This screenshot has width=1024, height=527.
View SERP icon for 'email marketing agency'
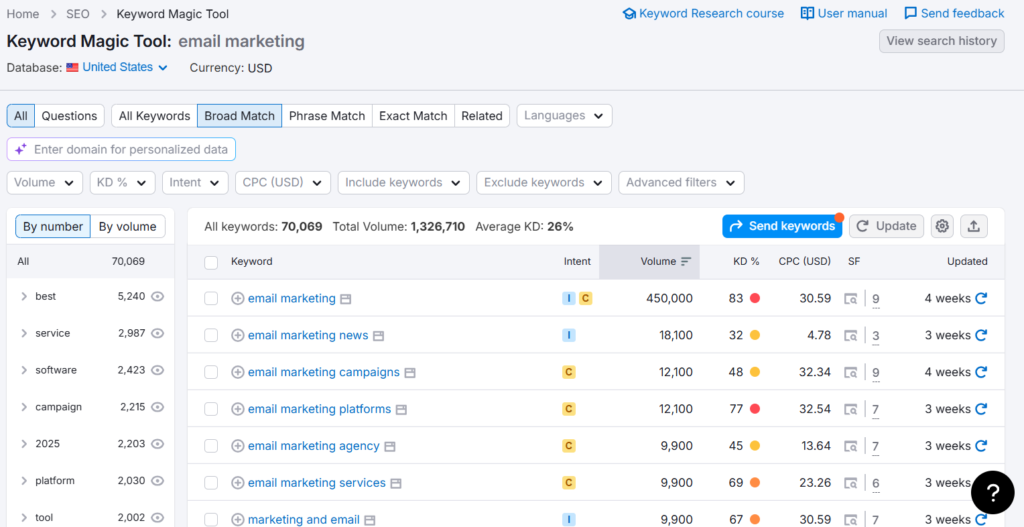pyautogui.click(x=850, y=447)
